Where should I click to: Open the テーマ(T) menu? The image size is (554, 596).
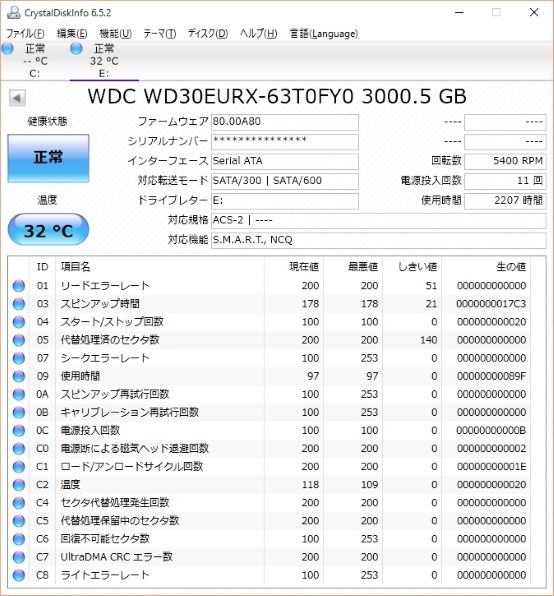[x=160, y=34]
